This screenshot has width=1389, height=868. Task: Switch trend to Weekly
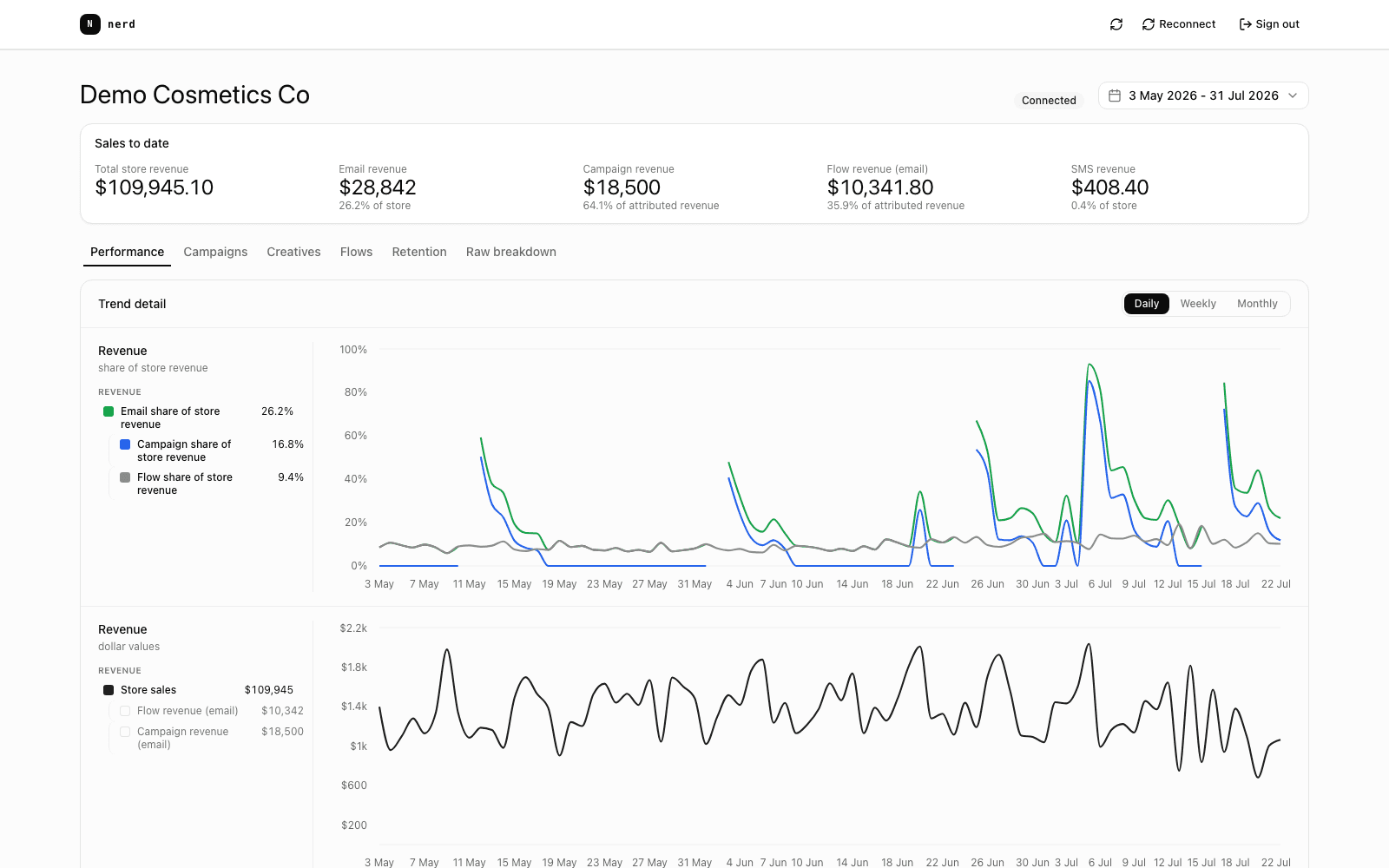click(x=1198, y=304)
